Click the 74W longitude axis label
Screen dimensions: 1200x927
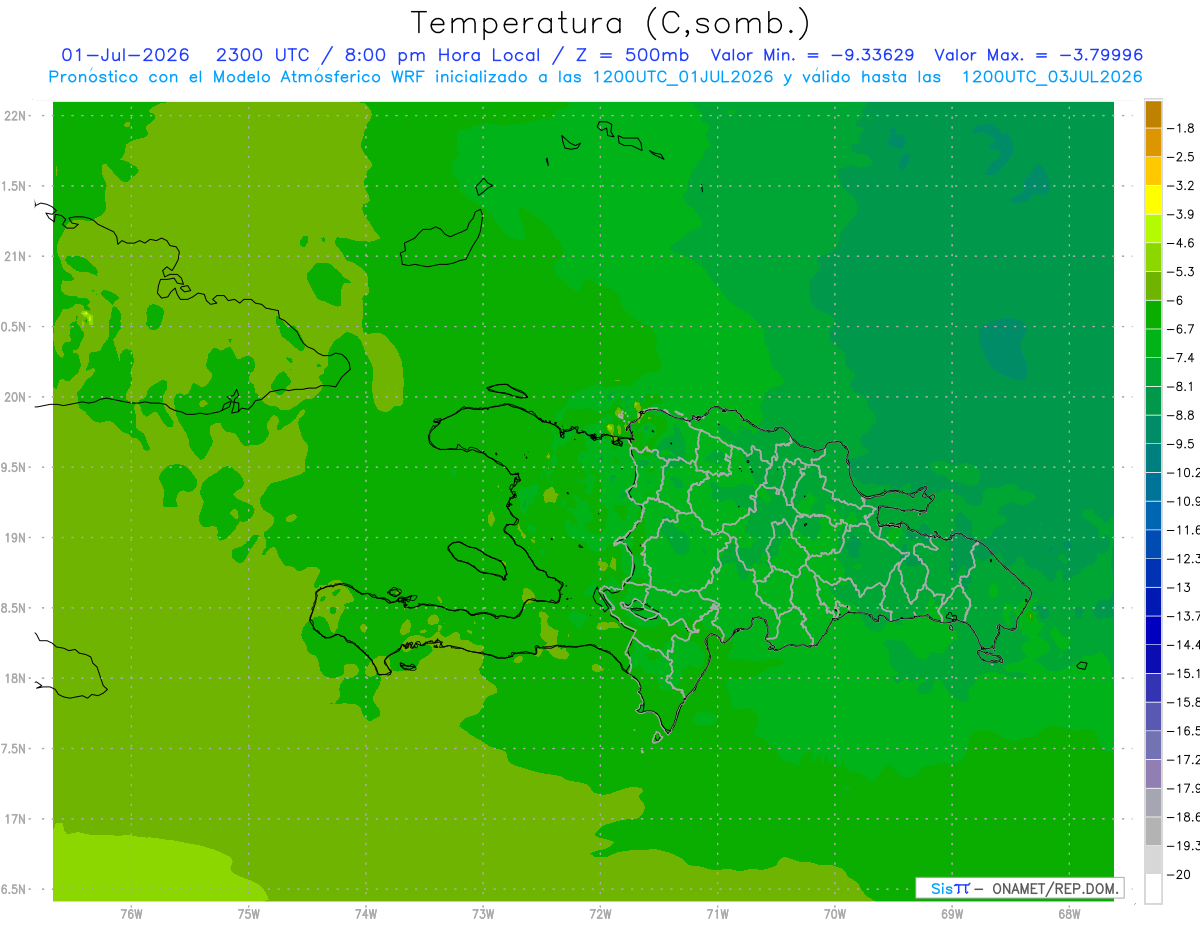365,913
